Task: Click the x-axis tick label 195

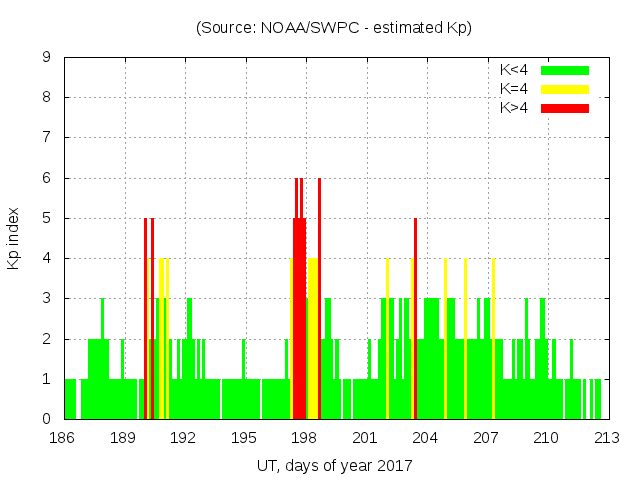Action: (x=244, y=438)
